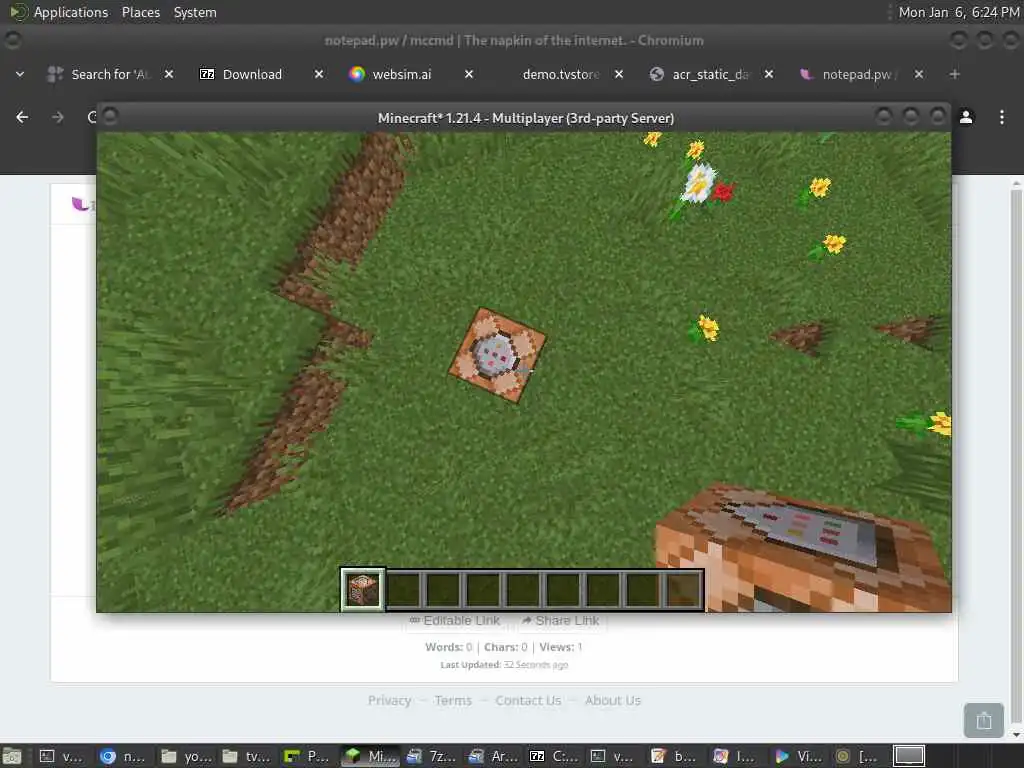Open a new Chromium tab with plus button

pos(955,74)
